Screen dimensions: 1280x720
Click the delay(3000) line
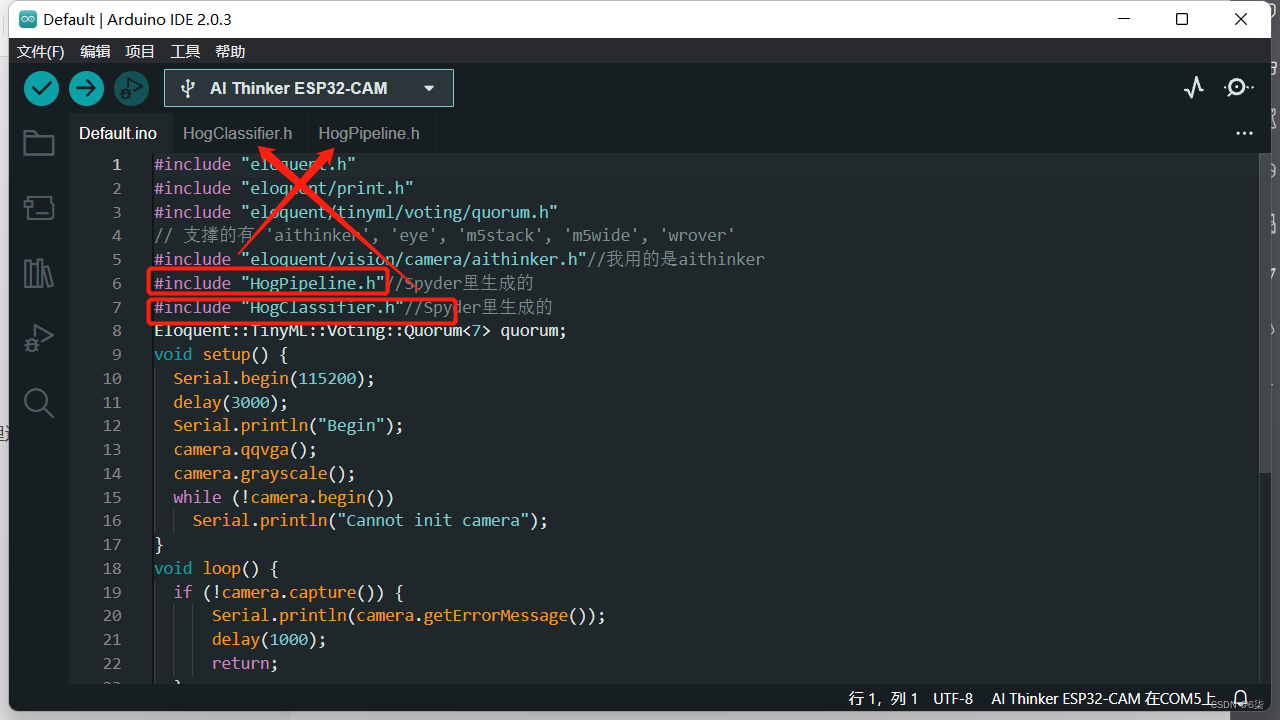tap(230, 402)
